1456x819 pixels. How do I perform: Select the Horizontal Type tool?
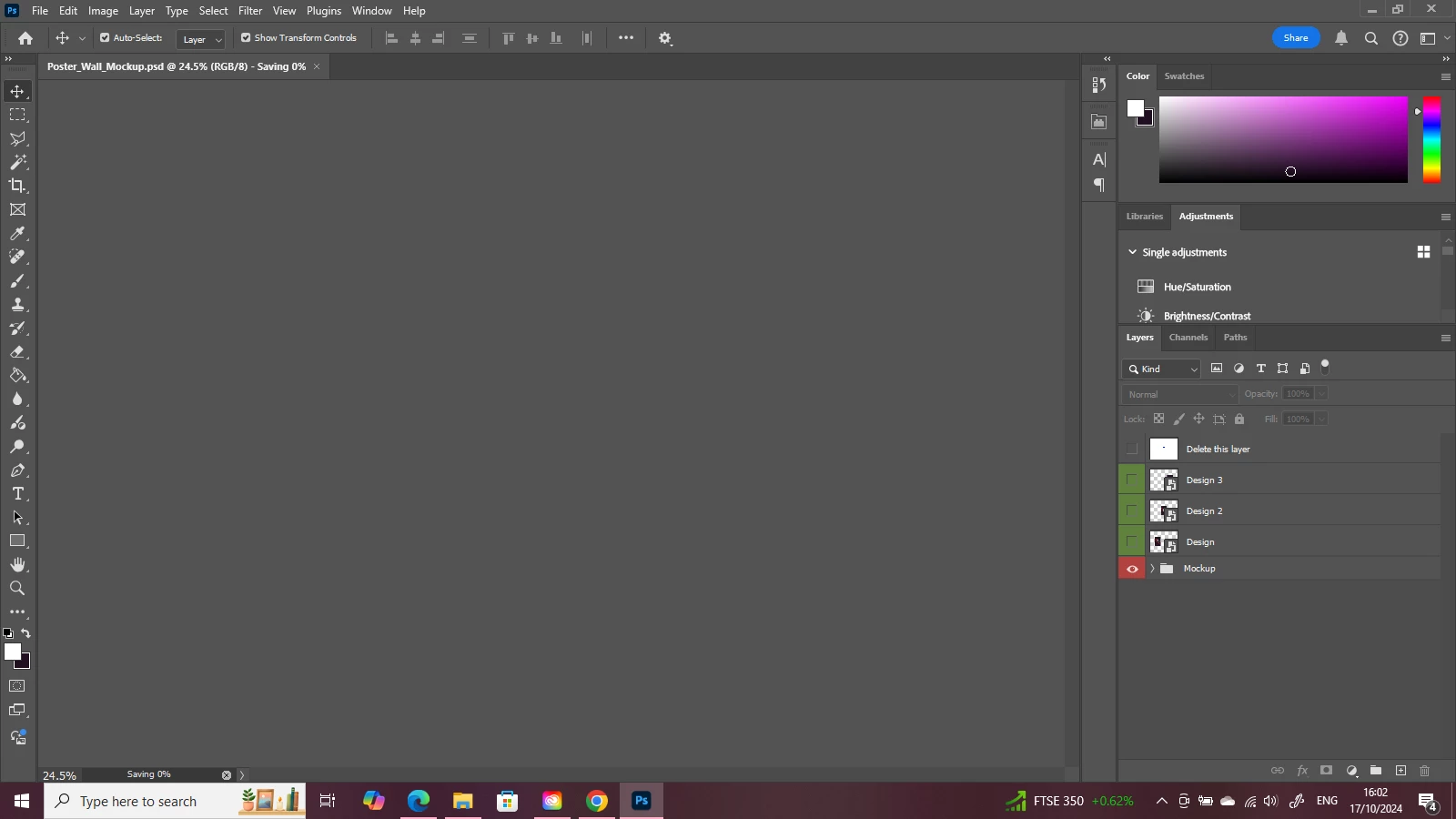pyautogui.click(x=17, y=493)
